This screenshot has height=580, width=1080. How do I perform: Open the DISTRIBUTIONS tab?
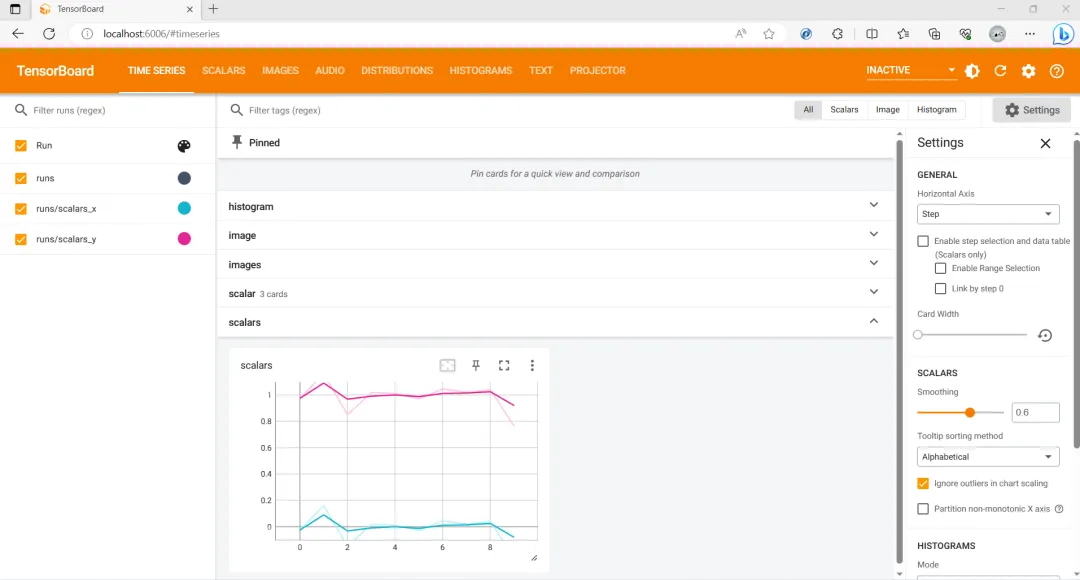pyautogui.click(x=397, y=70)
